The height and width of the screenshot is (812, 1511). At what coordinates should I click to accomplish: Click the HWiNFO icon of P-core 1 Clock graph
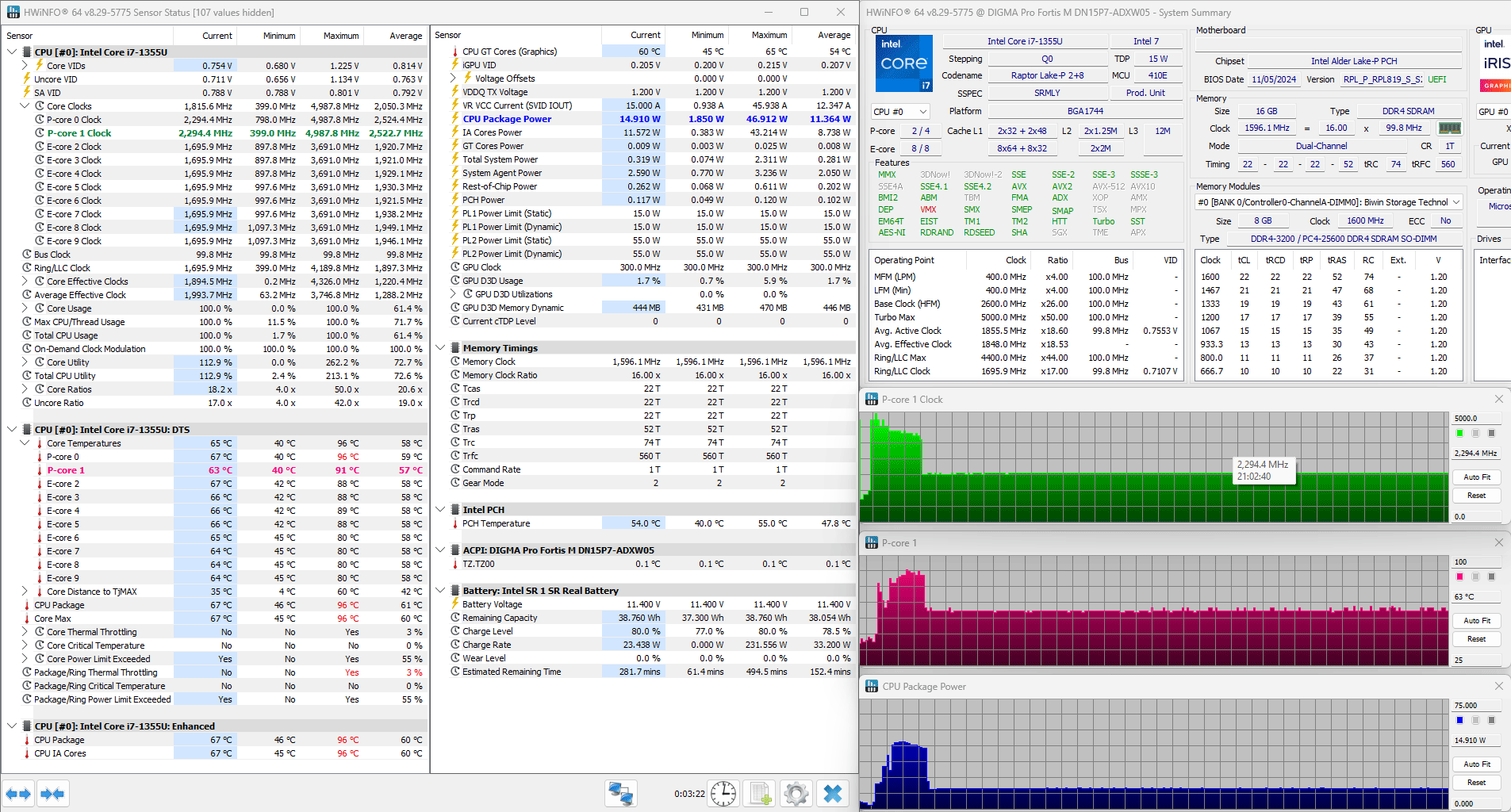872,400
